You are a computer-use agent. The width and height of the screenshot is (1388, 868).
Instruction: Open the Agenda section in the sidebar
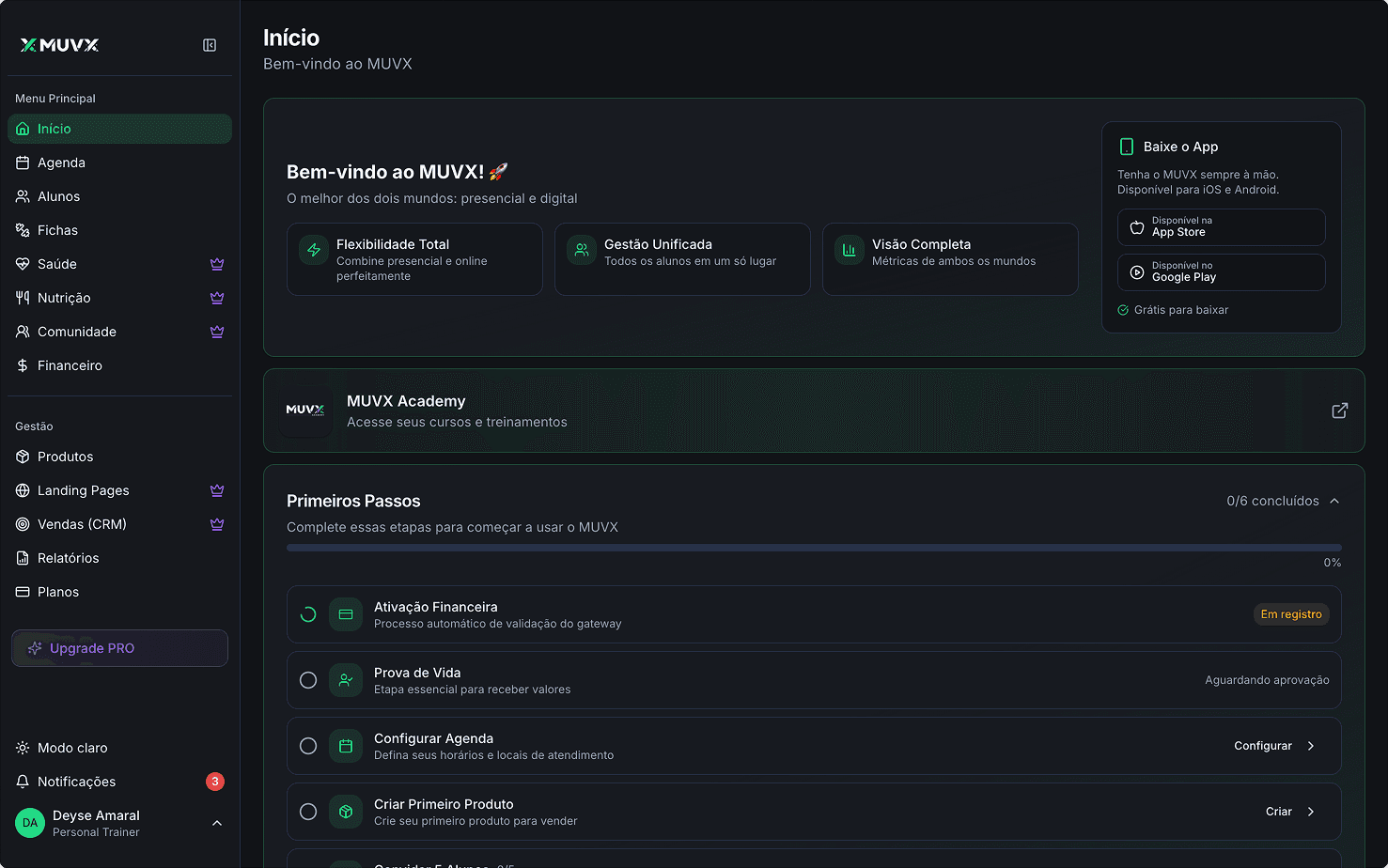pos(61,162)
